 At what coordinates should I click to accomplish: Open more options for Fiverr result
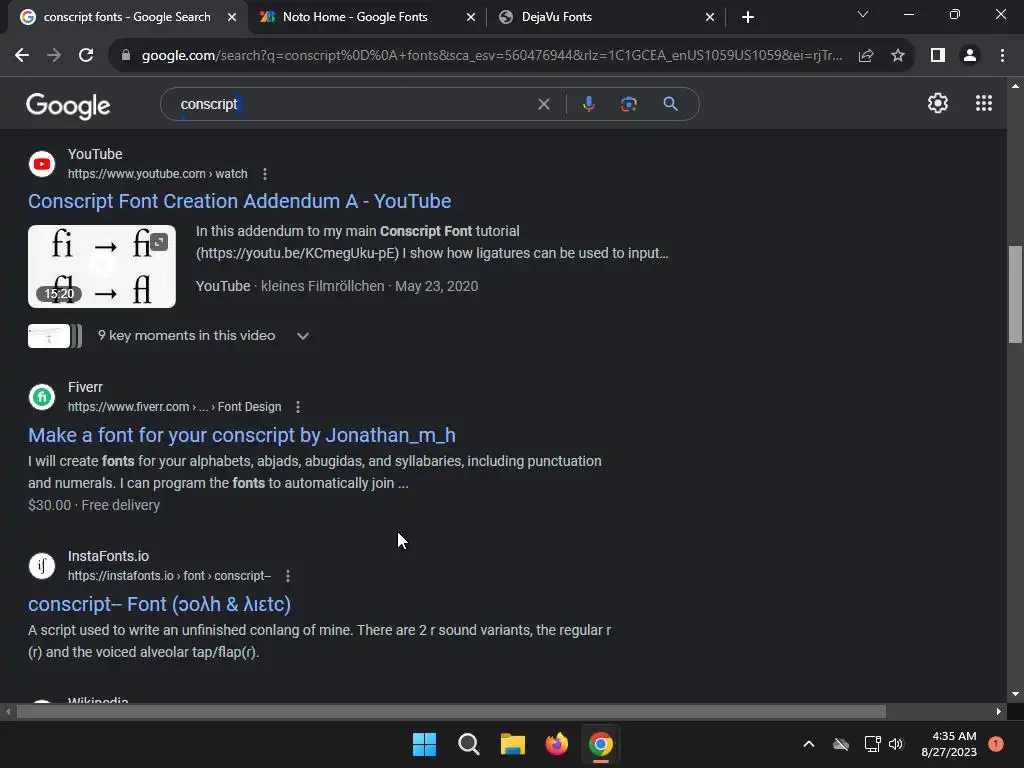pyautogui.click(x=298, y=407)
